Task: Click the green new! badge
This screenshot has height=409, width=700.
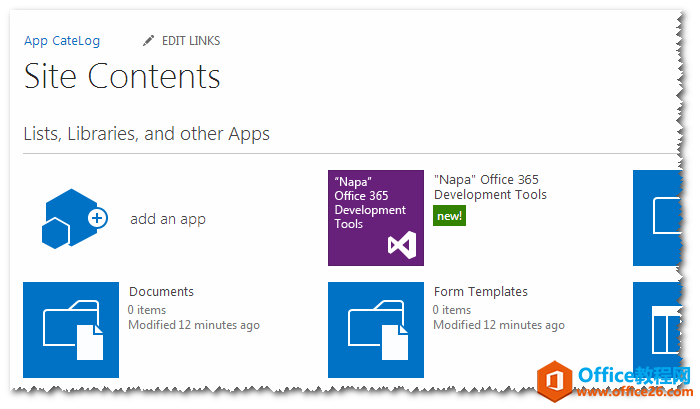Action: point(449,216)
